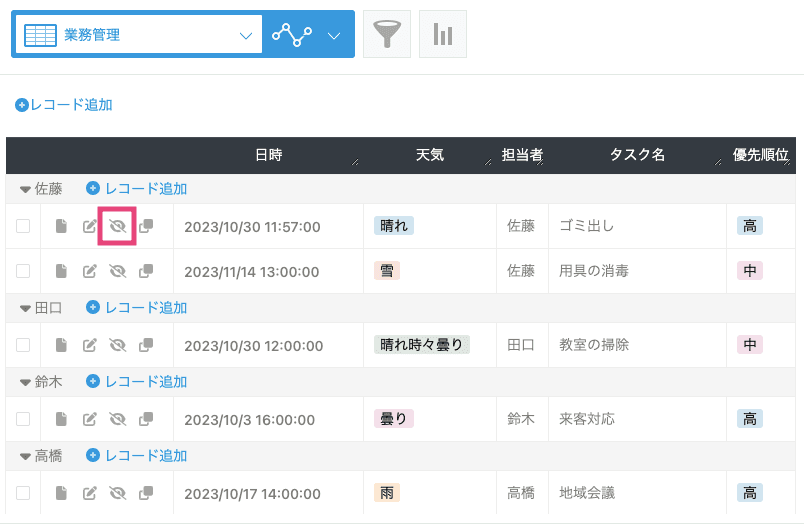Screen dimensions: 804x524
Task: Collapse the 佐藤 group
Action: [x=25, y=190]
